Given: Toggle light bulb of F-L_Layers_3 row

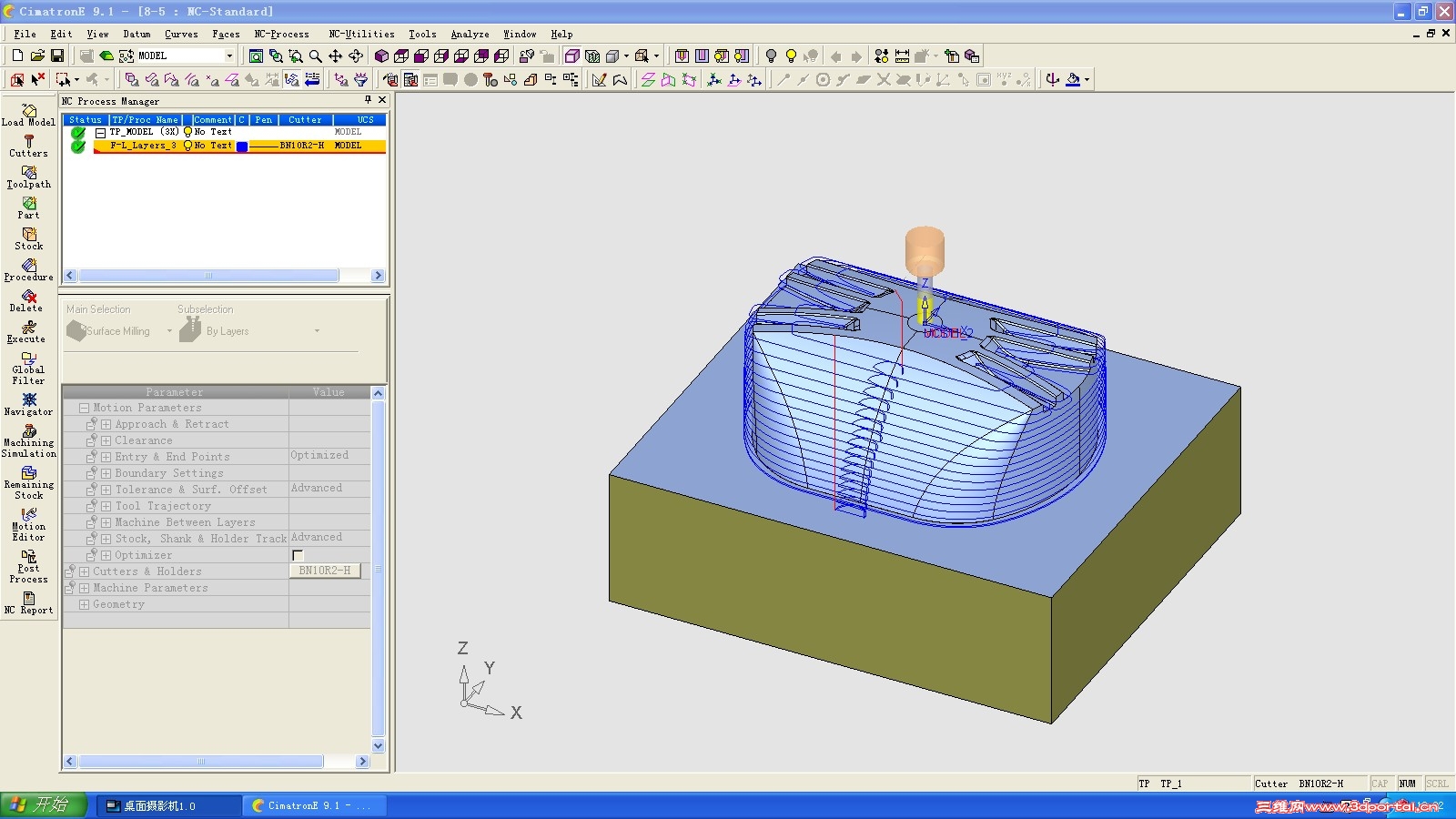Looking at the screenshot, I should pos(188,146).
